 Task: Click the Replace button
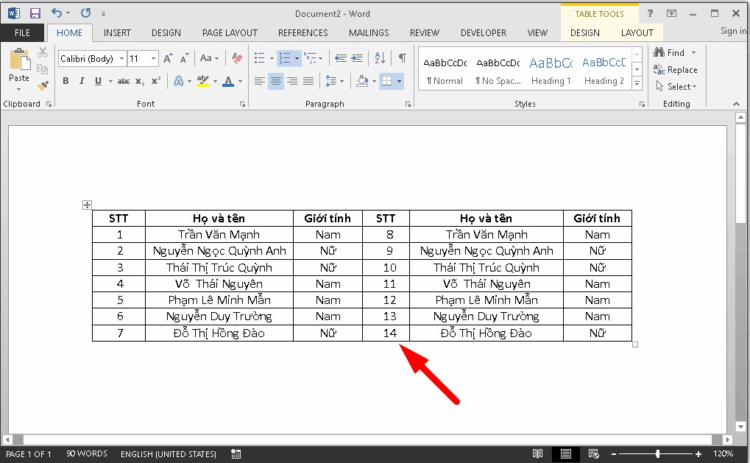pos(676,70)
